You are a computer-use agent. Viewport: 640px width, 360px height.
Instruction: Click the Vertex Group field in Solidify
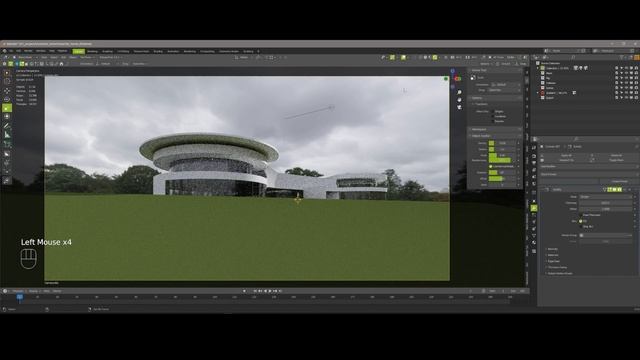pos(606,236)
